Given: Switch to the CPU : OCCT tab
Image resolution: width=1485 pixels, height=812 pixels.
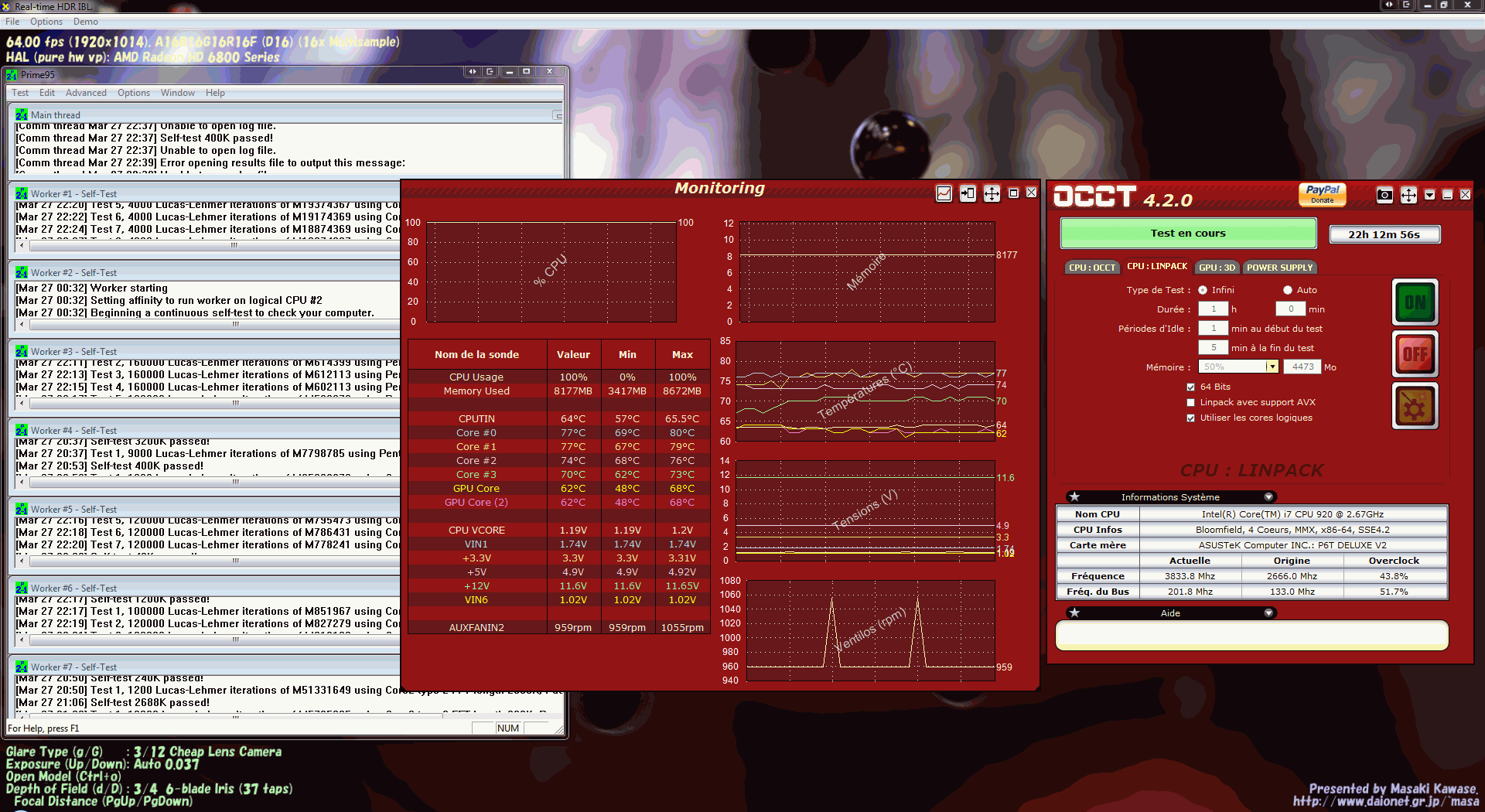Looking at the screenshot, I should pos(1092,268).
